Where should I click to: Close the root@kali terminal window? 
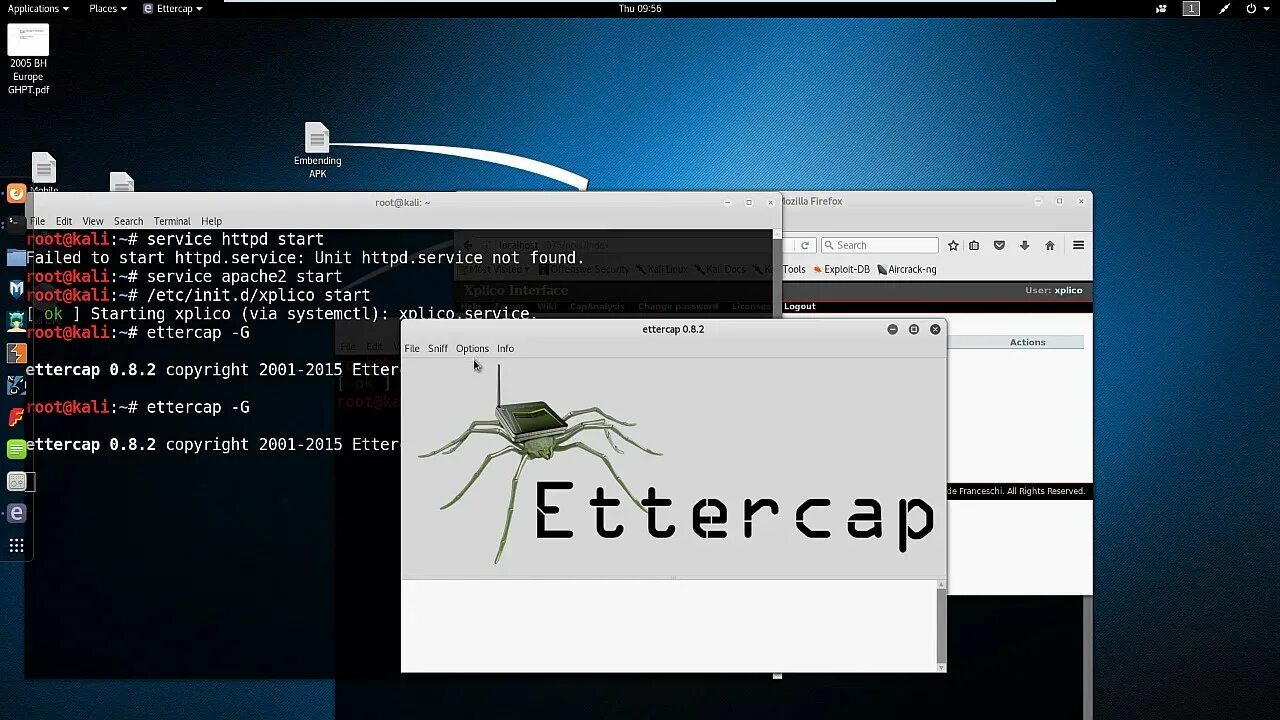(x=770, y=202)
